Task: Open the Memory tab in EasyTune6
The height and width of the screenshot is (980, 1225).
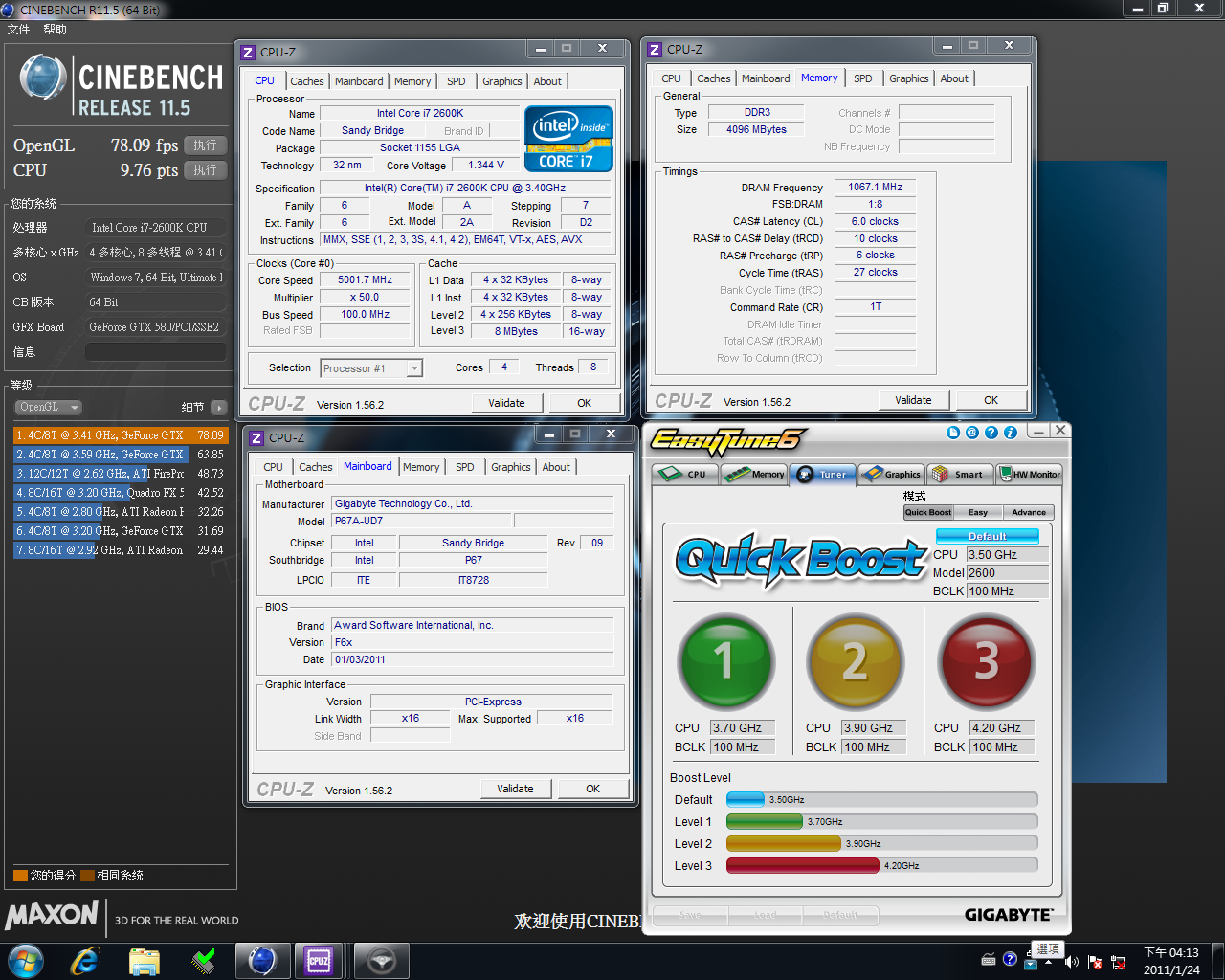Action: (755, 474)
